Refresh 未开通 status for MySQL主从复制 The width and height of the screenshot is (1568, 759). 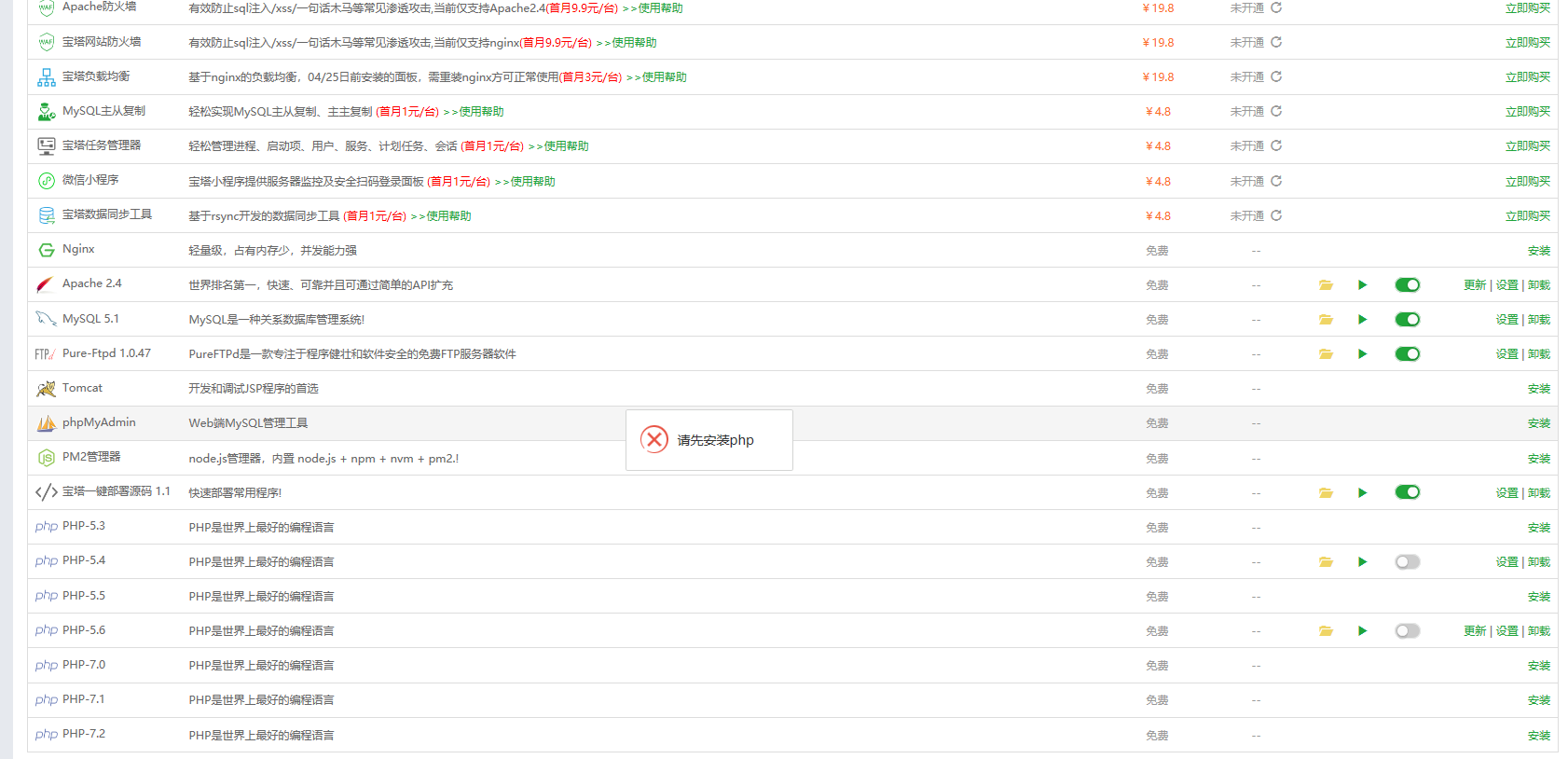(1276, 111)
